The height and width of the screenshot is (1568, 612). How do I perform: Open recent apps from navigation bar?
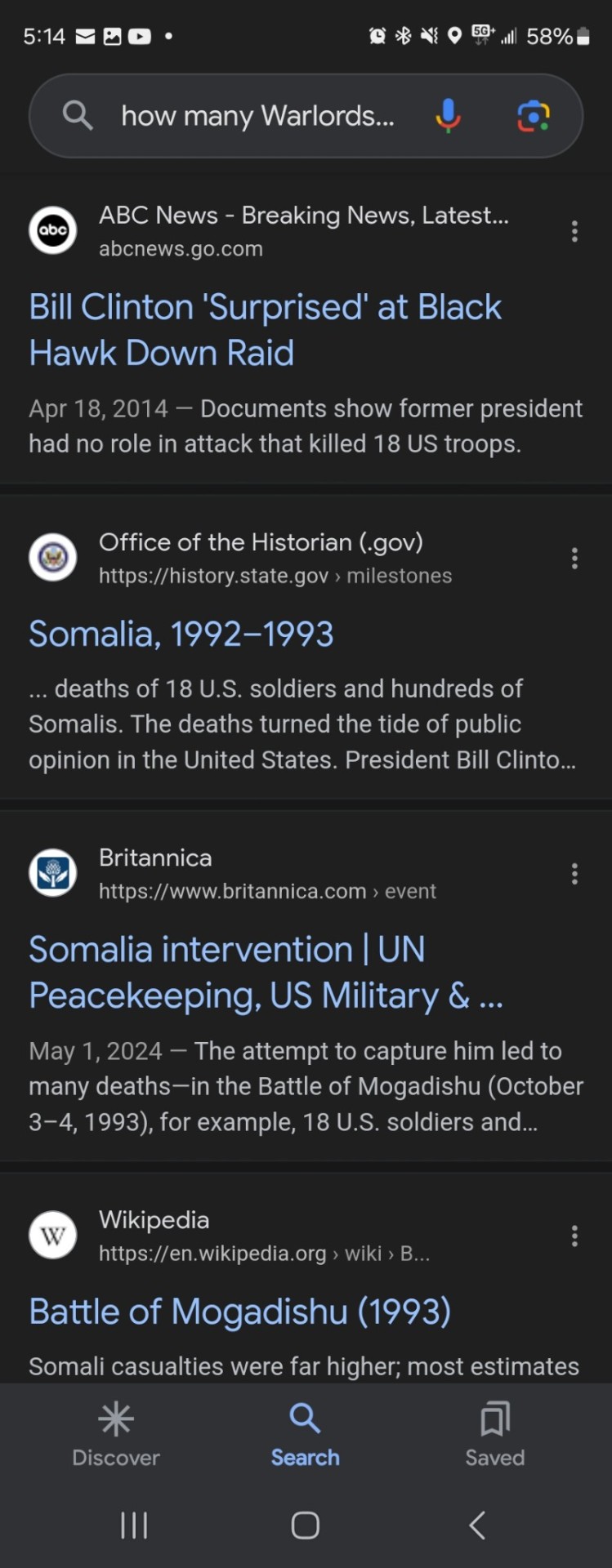(134, 1525)
